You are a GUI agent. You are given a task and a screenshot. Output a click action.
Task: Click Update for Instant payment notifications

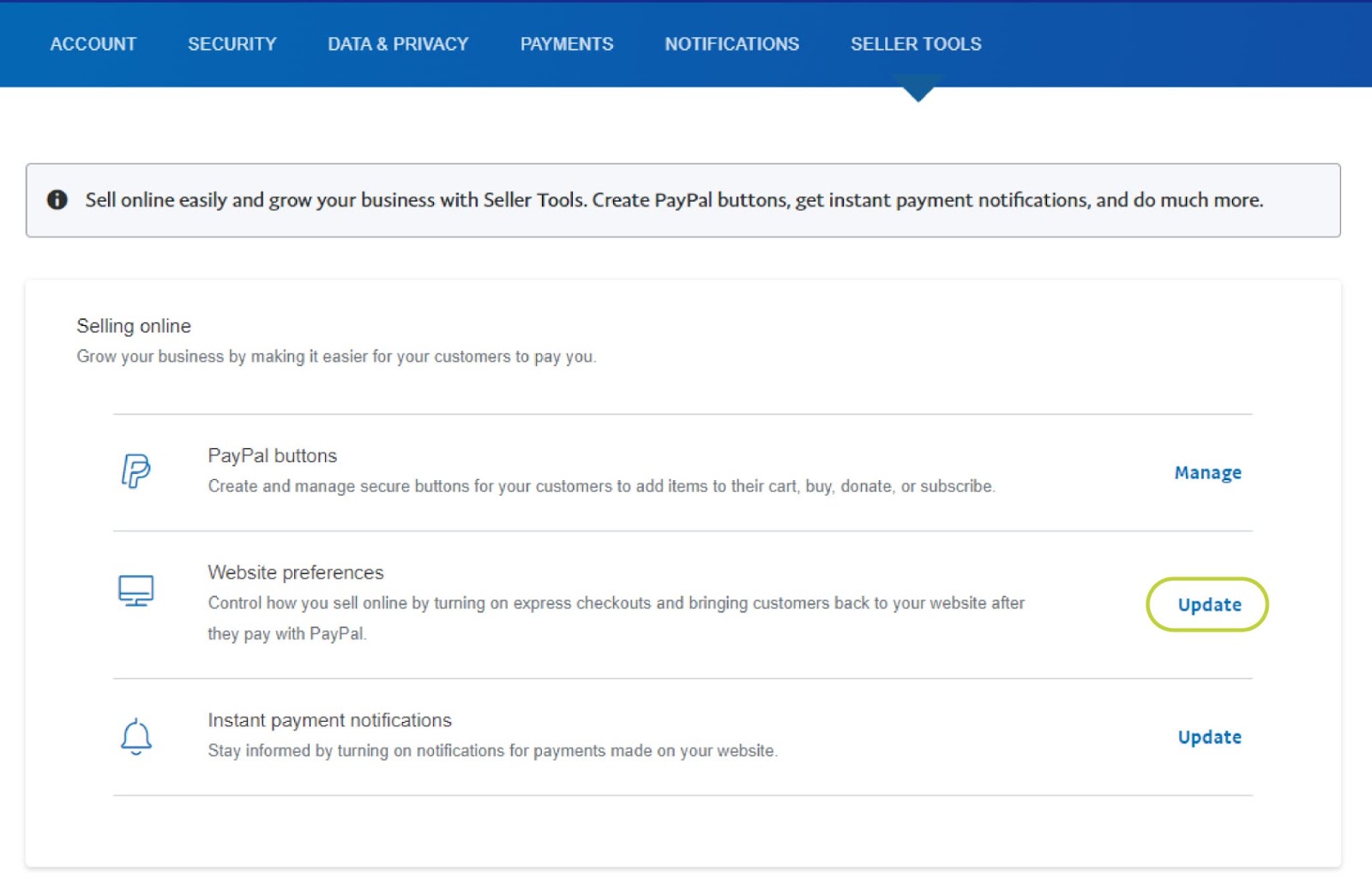click(x=1210, y=737)
